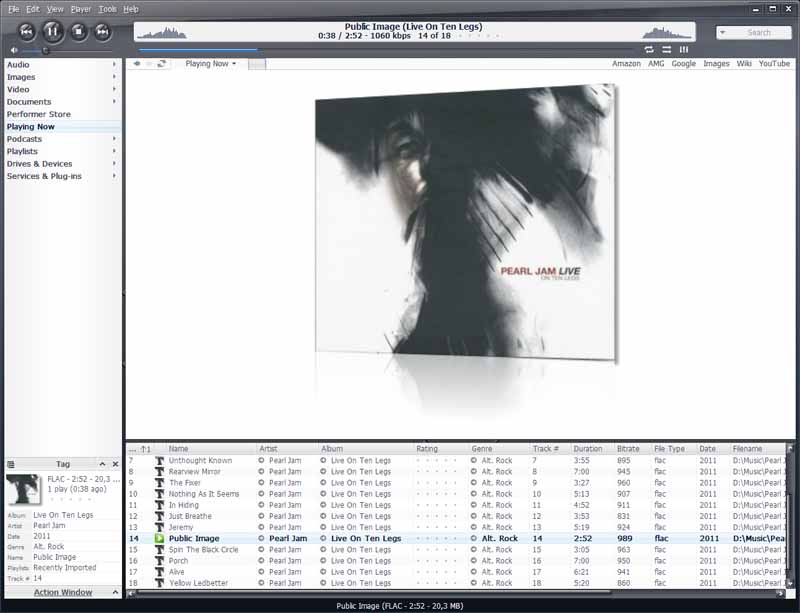Click the track icon beside Yellow Ledbetter
The width and height of the screenshot is (800, 613).
click(159, 583)
